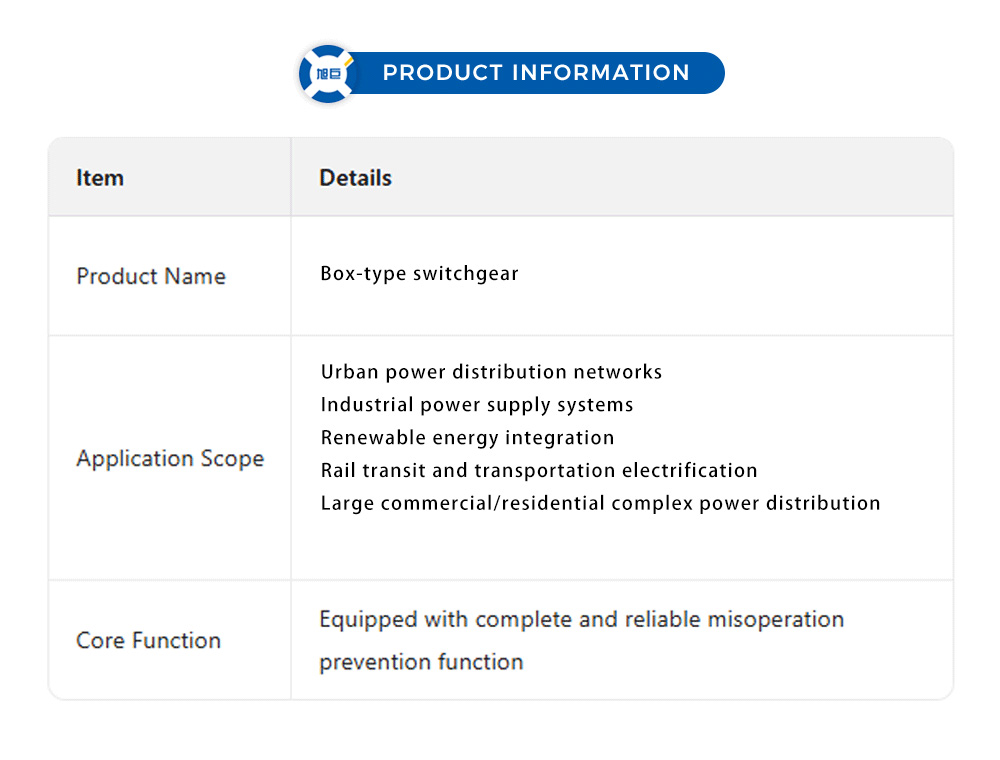Image resolution: width=1000 pixels, height=760 pixels.
Task: Select the Item column header
Action: [100, 178]
